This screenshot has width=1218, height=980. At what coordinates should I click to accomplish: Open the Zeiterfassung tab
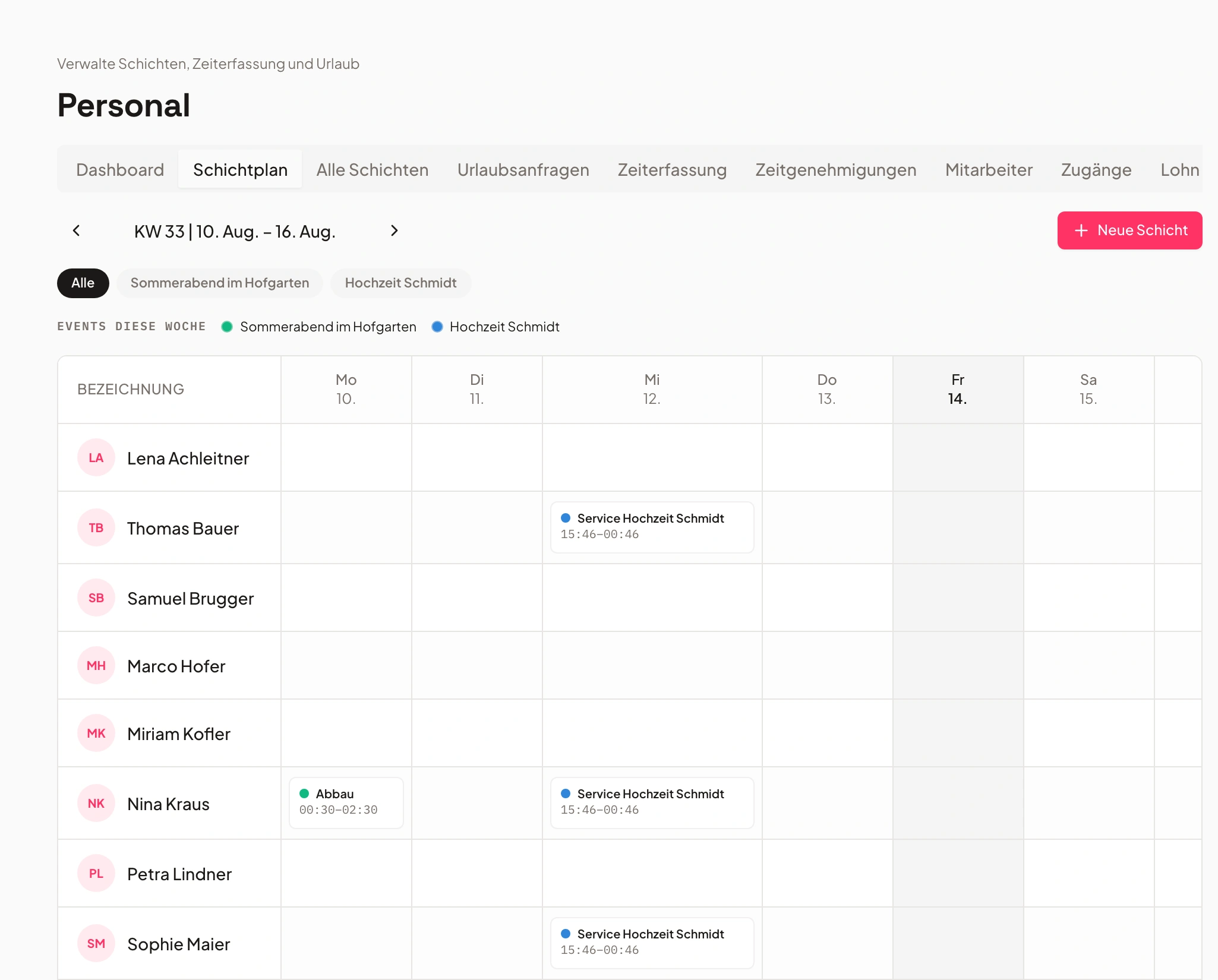672,170
